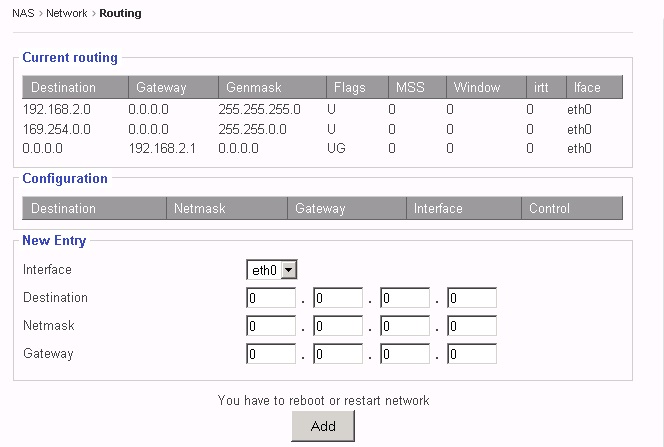Click second octet field of Gateway
664x447 pixels.
pos(338,354)
